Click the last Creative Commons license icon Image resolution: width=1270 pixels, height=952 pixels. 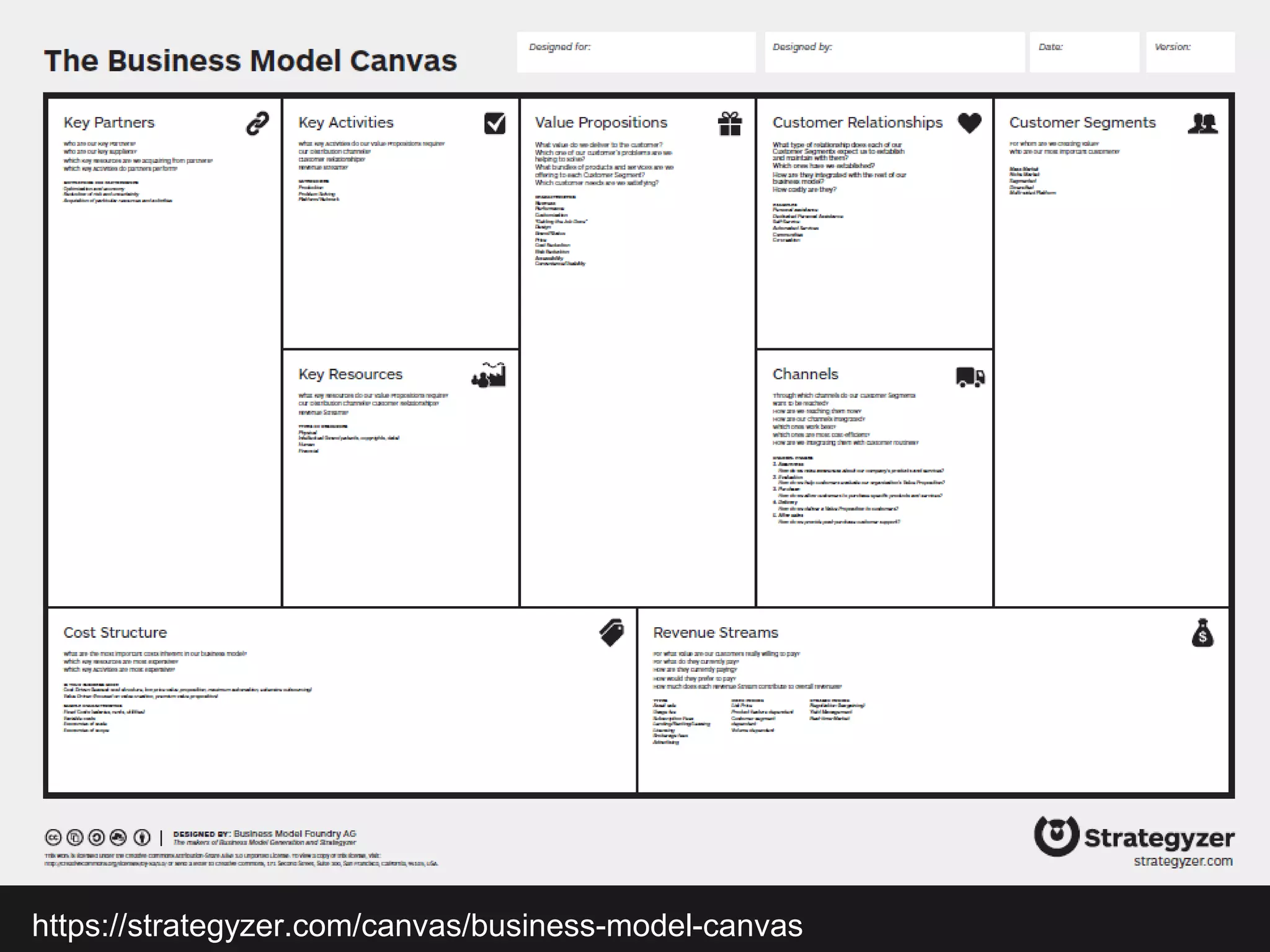(142, 838)
